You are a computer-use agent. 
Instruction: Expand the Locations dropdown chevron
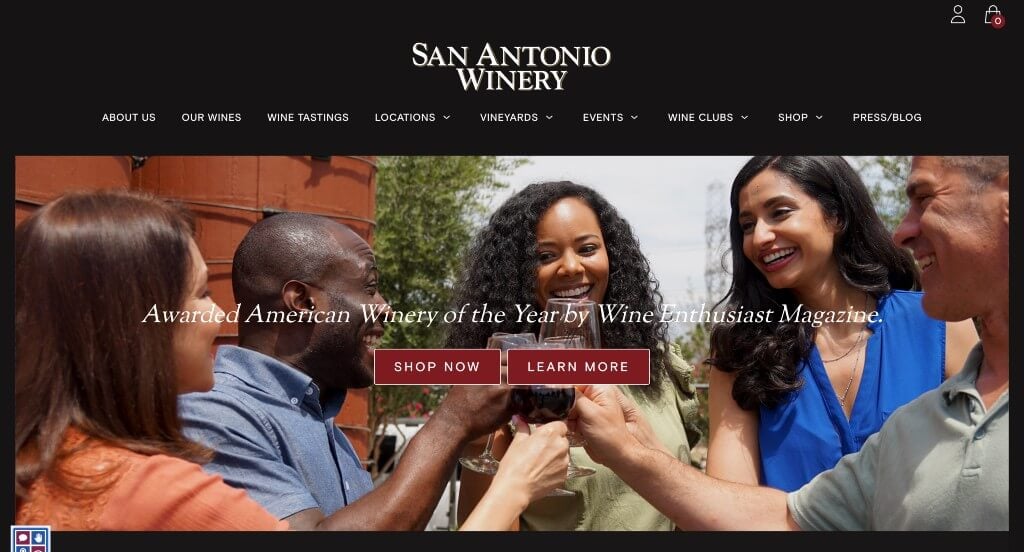pyautogui.click(x=447, y=118)
